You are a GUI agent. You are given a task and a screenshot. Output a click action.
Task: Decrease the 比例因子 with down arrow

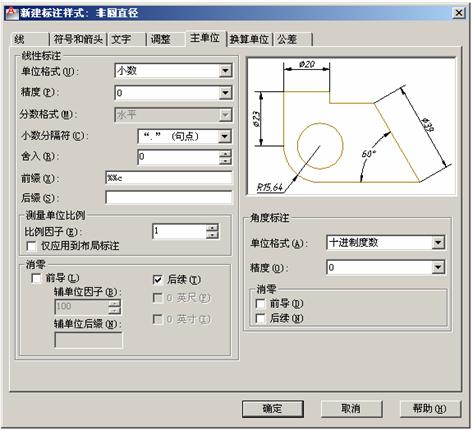point(212,235)
